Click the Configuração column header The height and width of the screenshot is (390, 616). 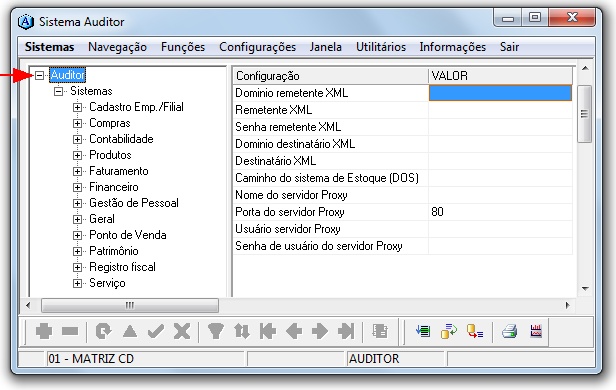(x=331, y=75)
